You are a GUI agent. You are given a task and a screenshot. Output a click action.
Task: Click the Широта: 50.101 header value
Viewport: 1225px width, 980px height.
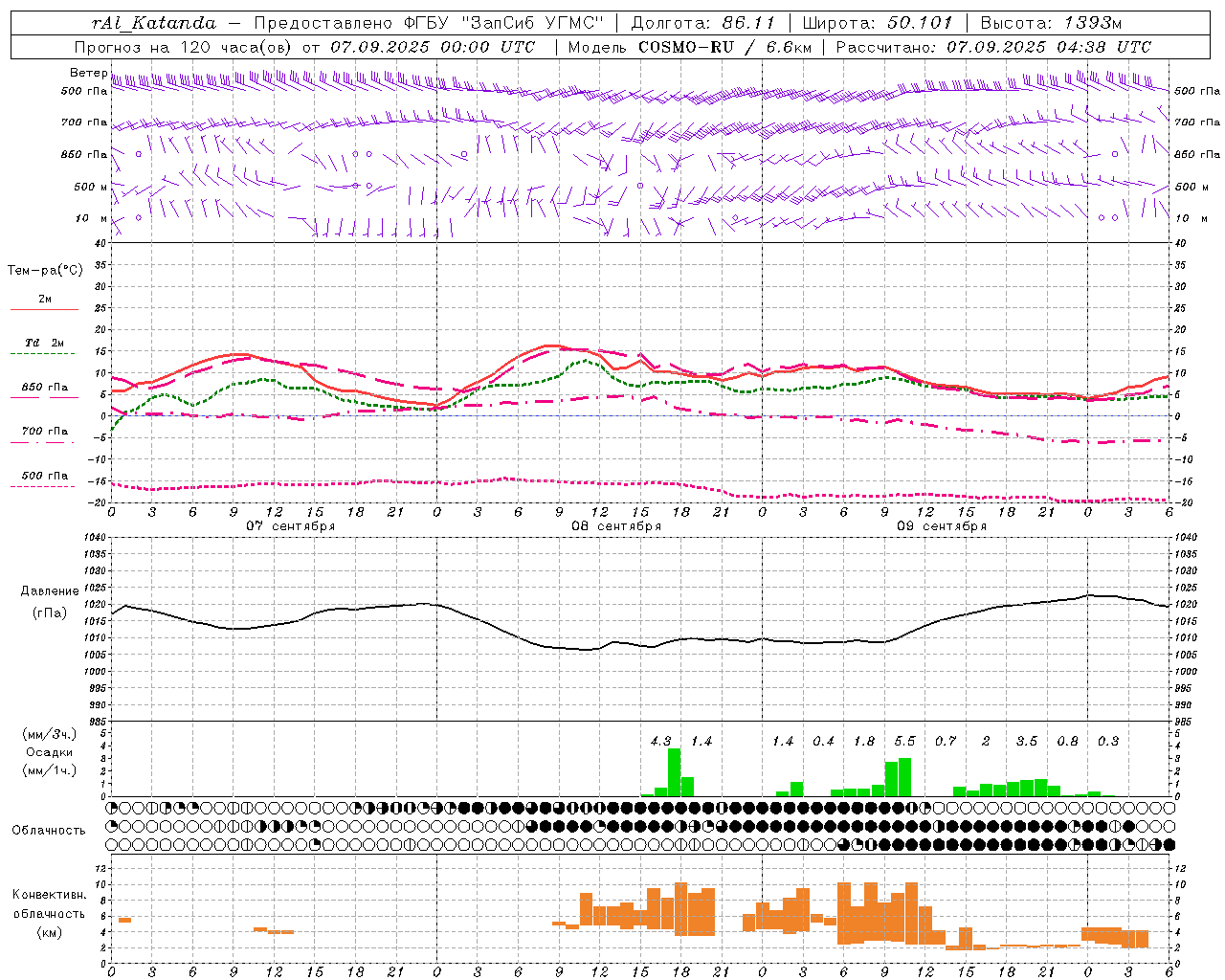(x=878, y=23)
